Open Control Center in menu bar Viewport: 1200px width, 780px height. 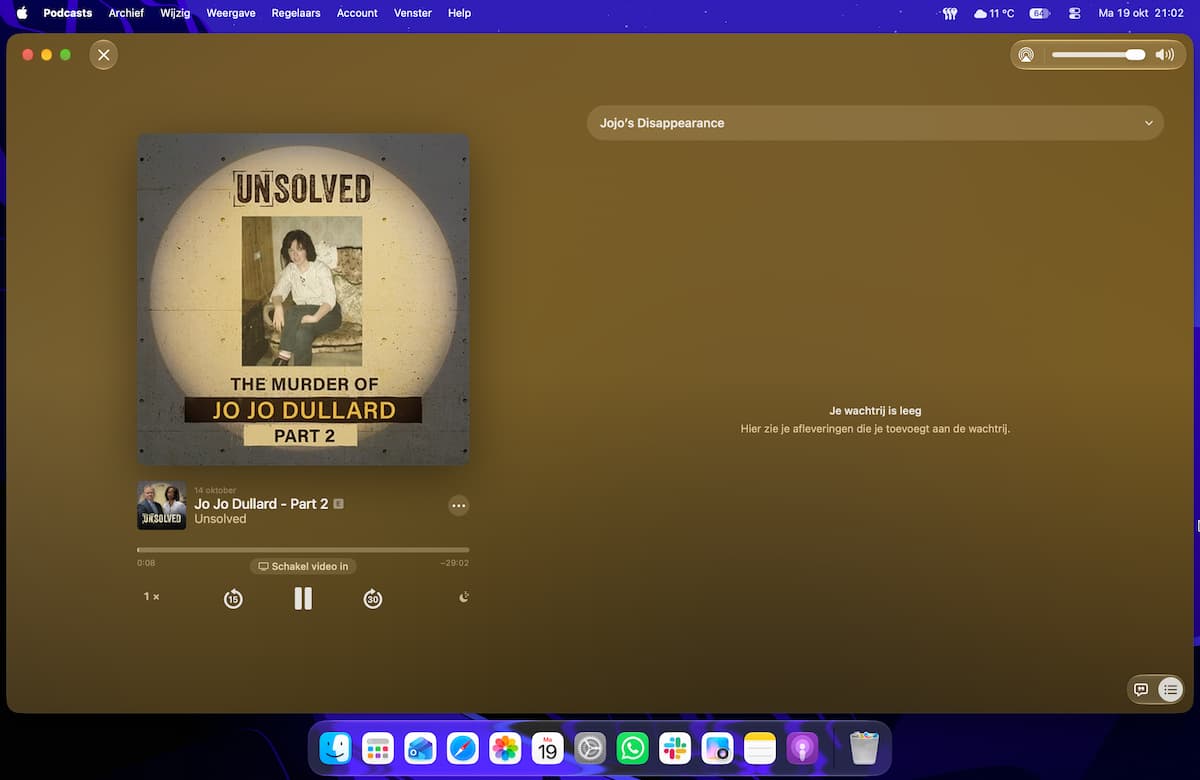1075,13
